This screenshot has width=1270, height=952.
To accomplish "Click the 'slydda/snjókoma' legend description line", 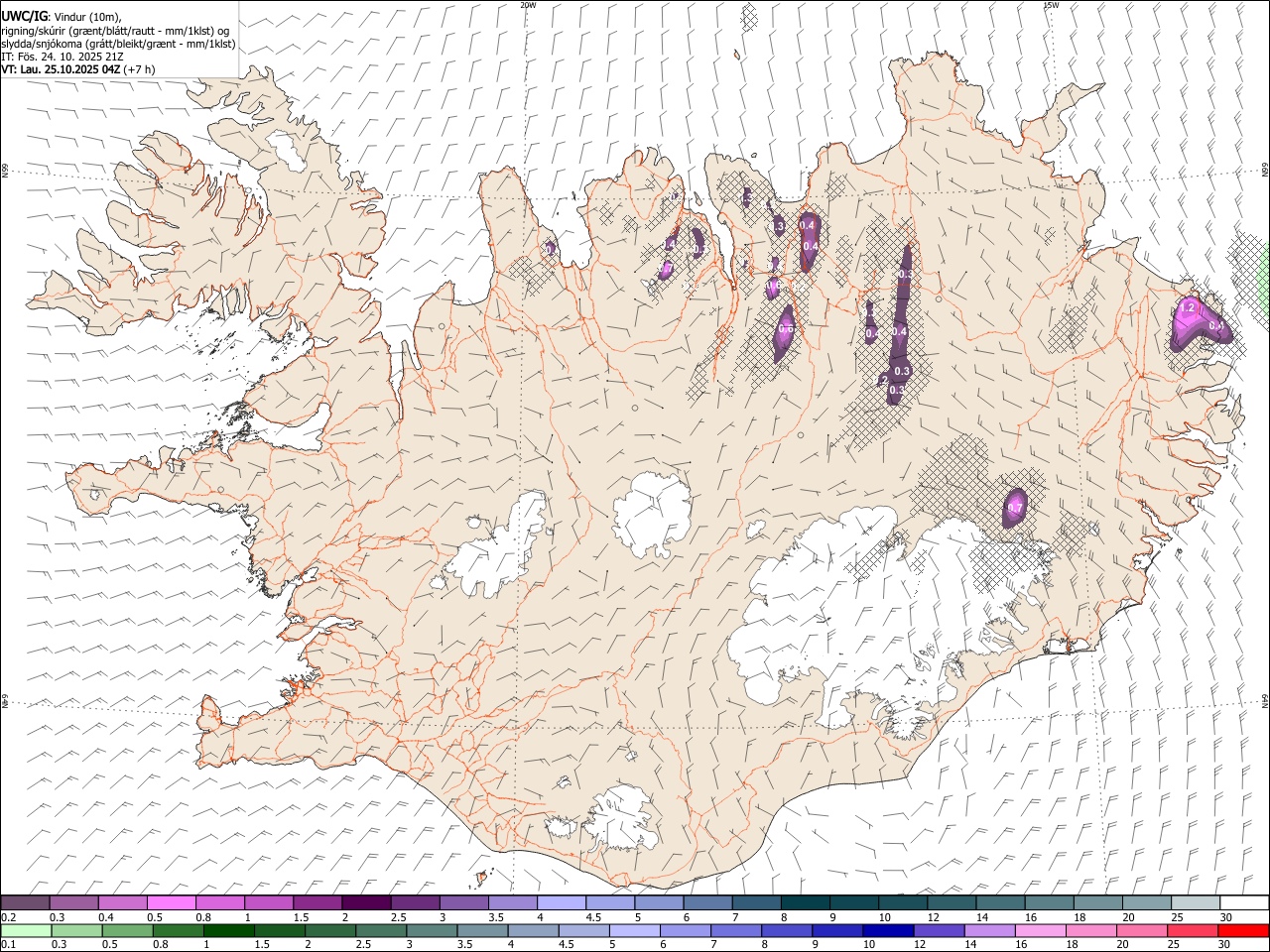I will 118,44.
